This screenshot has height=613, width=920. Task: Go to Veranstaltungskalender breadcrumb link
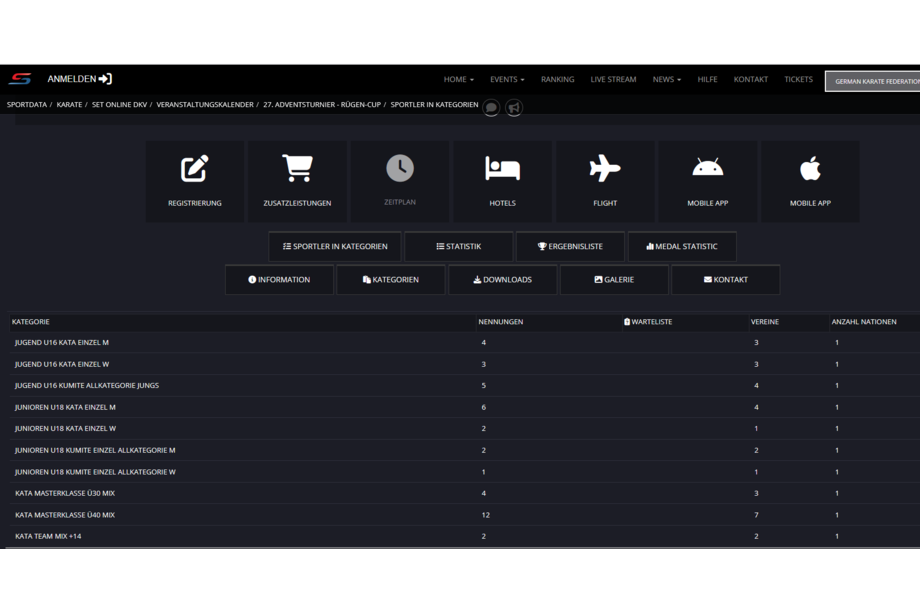coord(205,105)
